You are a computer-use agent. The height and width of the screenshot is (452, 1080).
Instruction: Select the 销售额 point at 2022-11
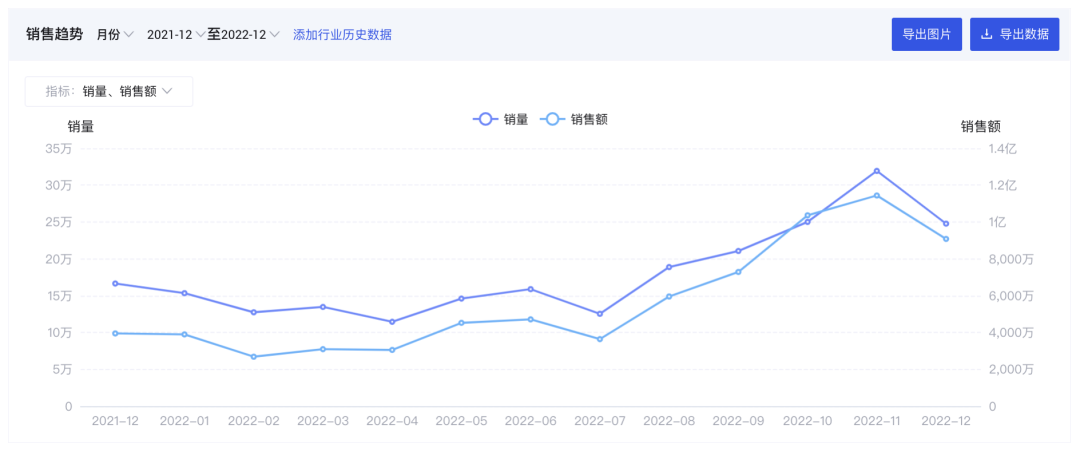coord(877,196)
